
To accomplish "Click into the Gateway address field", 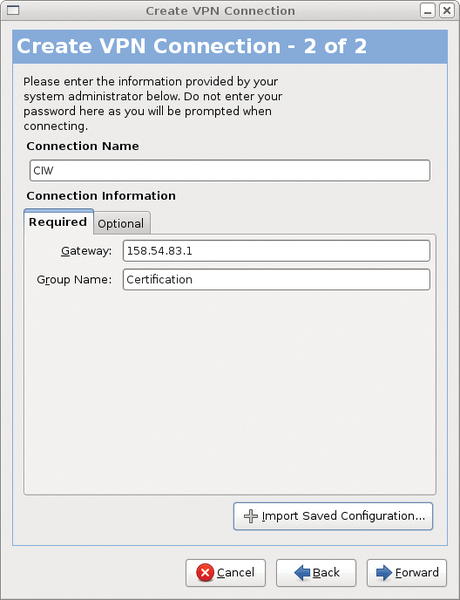I will (276, 251).
